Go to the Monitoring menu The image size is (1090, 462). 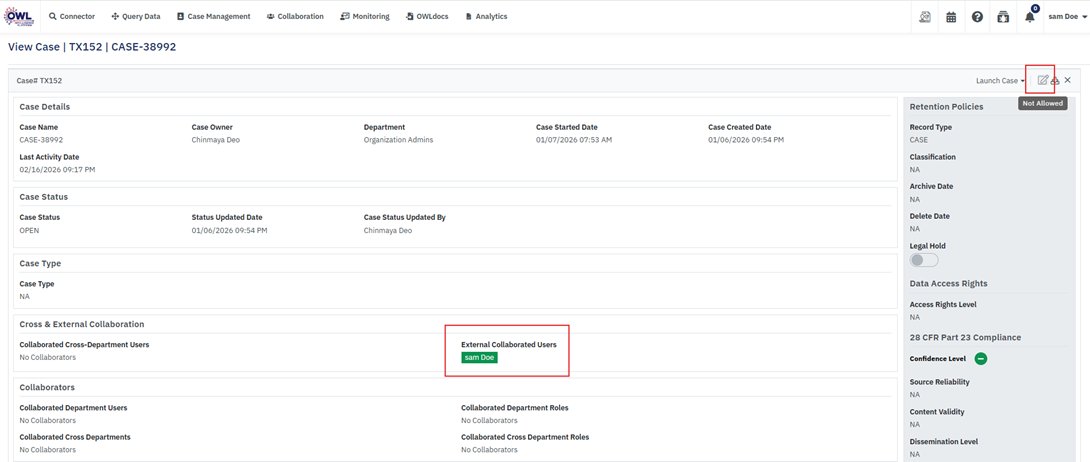(x=365, y=17)
